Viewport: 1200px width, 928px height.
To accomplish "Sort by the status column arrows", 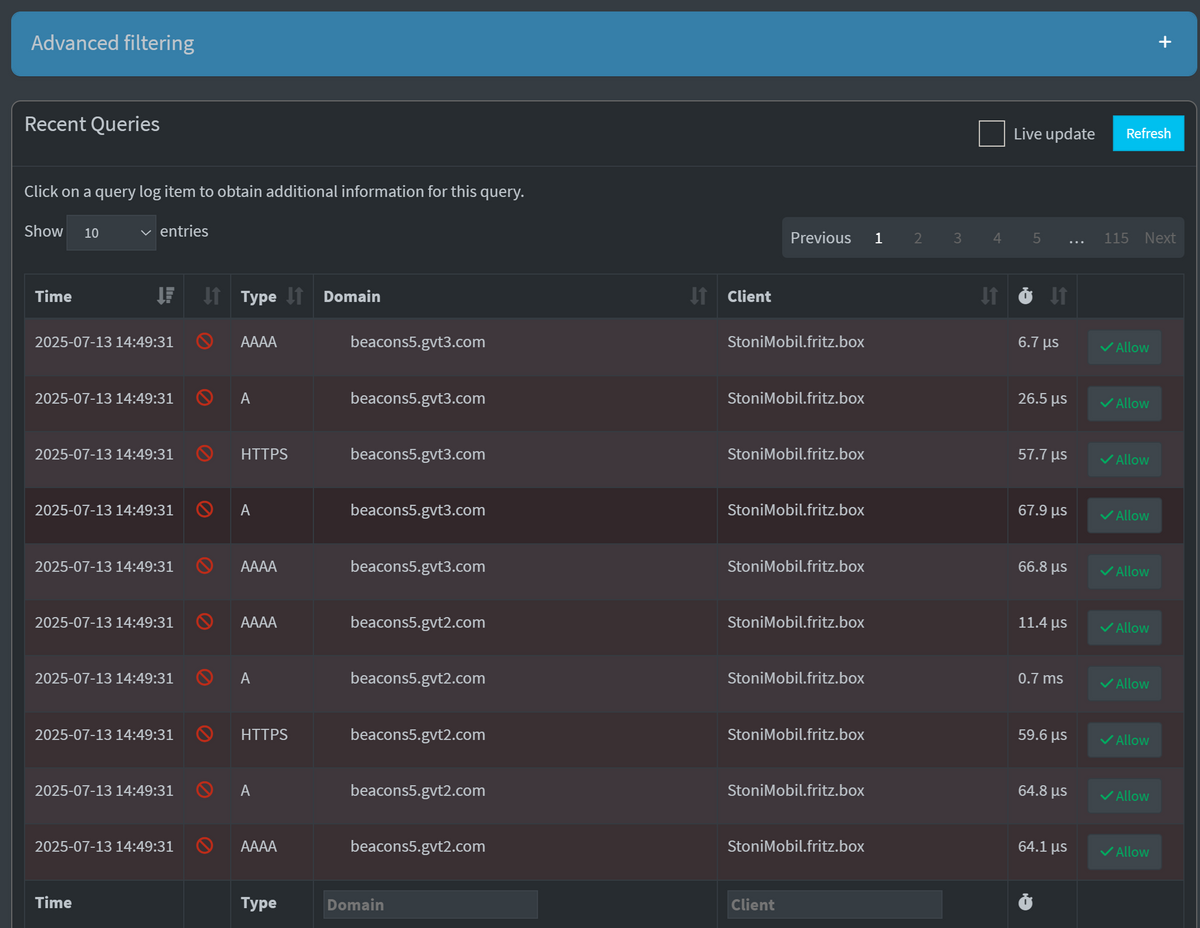I will 211,296.
